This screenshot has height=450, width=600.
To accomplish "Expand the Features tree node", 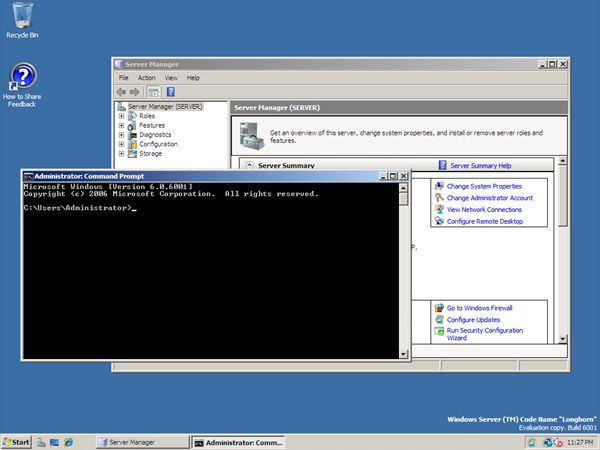I will [121, 126].
